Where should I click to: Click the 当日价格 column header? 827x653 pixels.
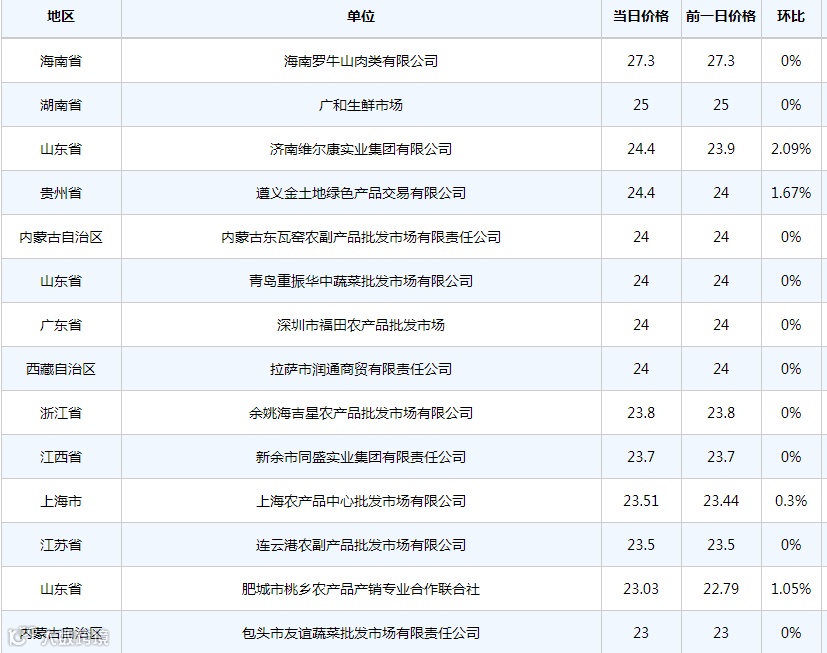[641, 16]
